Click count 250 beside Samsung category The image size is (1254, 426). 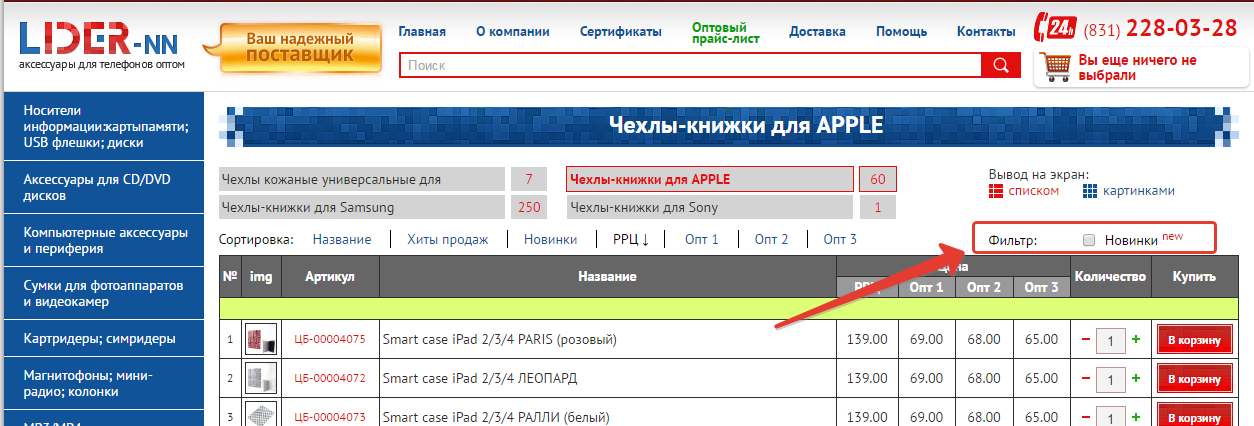(528, 208)
